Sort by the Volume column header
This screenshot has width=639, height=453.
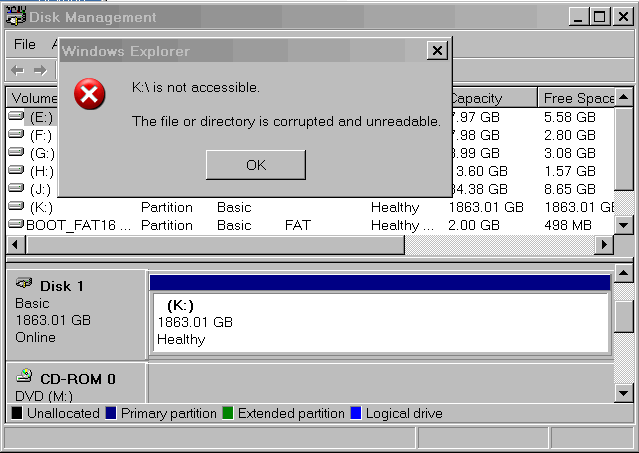(x=32, y=98)
